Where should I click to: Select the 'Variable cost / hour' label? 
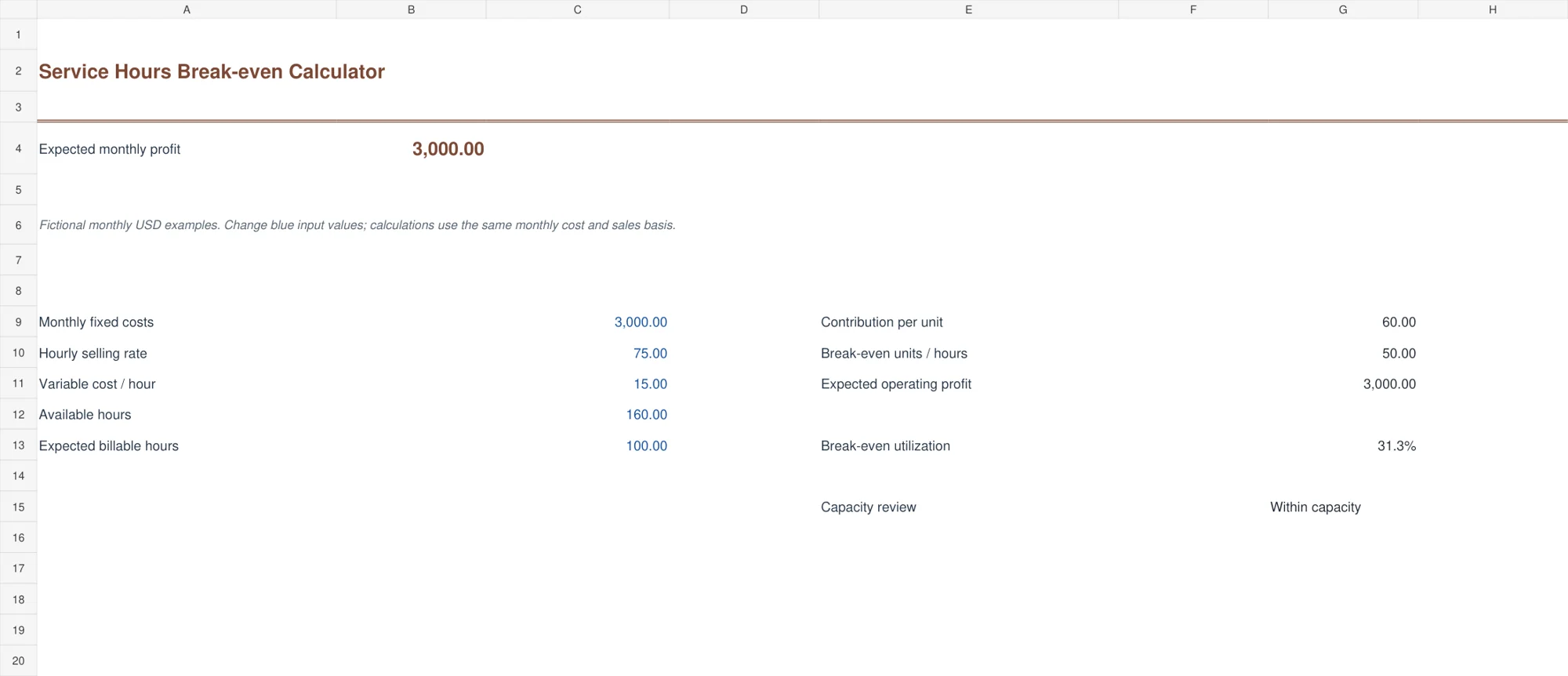pyautogui.click(x=97, y=384)
